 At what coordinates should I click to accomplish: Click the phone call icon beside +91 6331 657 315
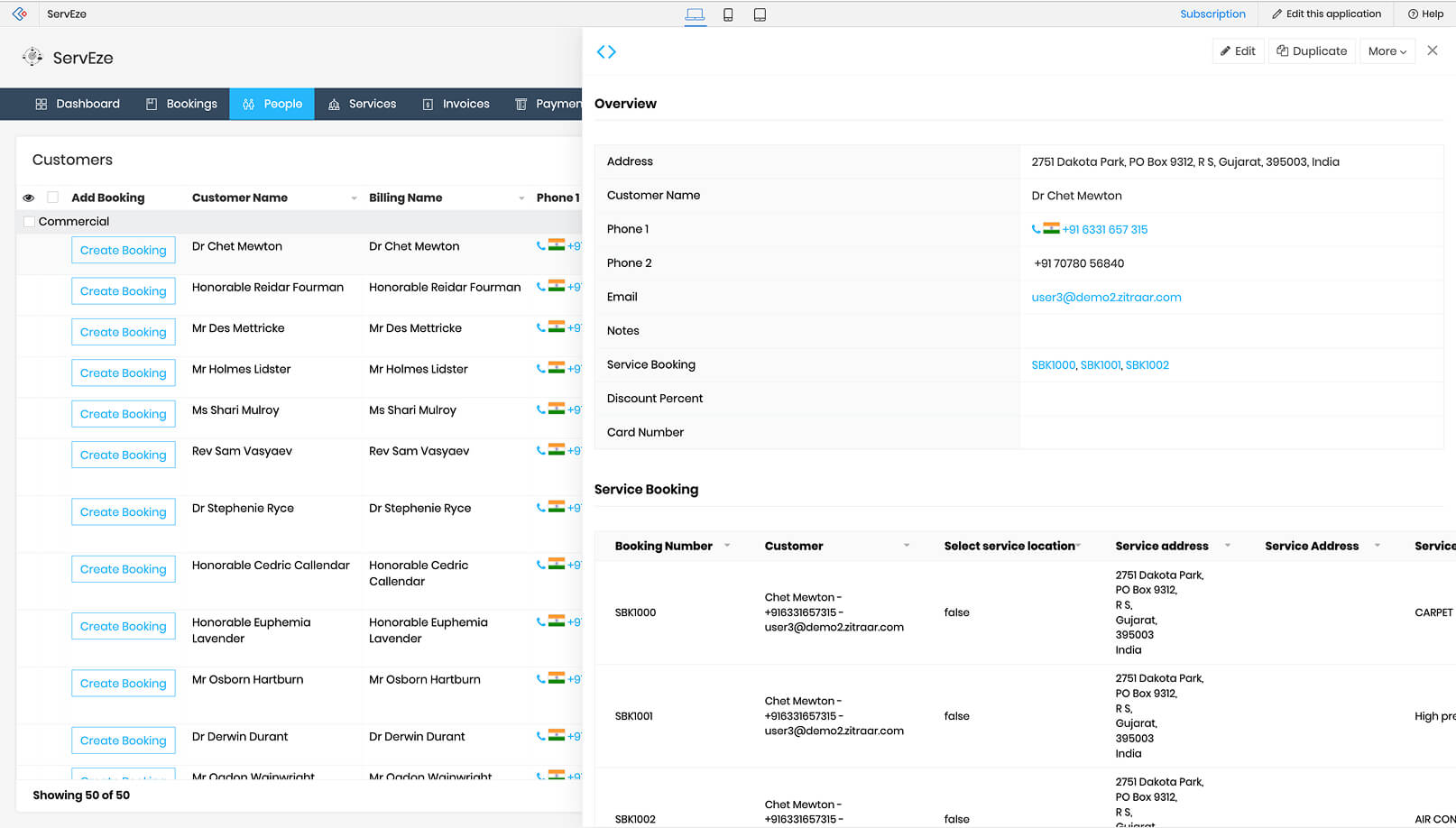click(x=1036, y=228)
